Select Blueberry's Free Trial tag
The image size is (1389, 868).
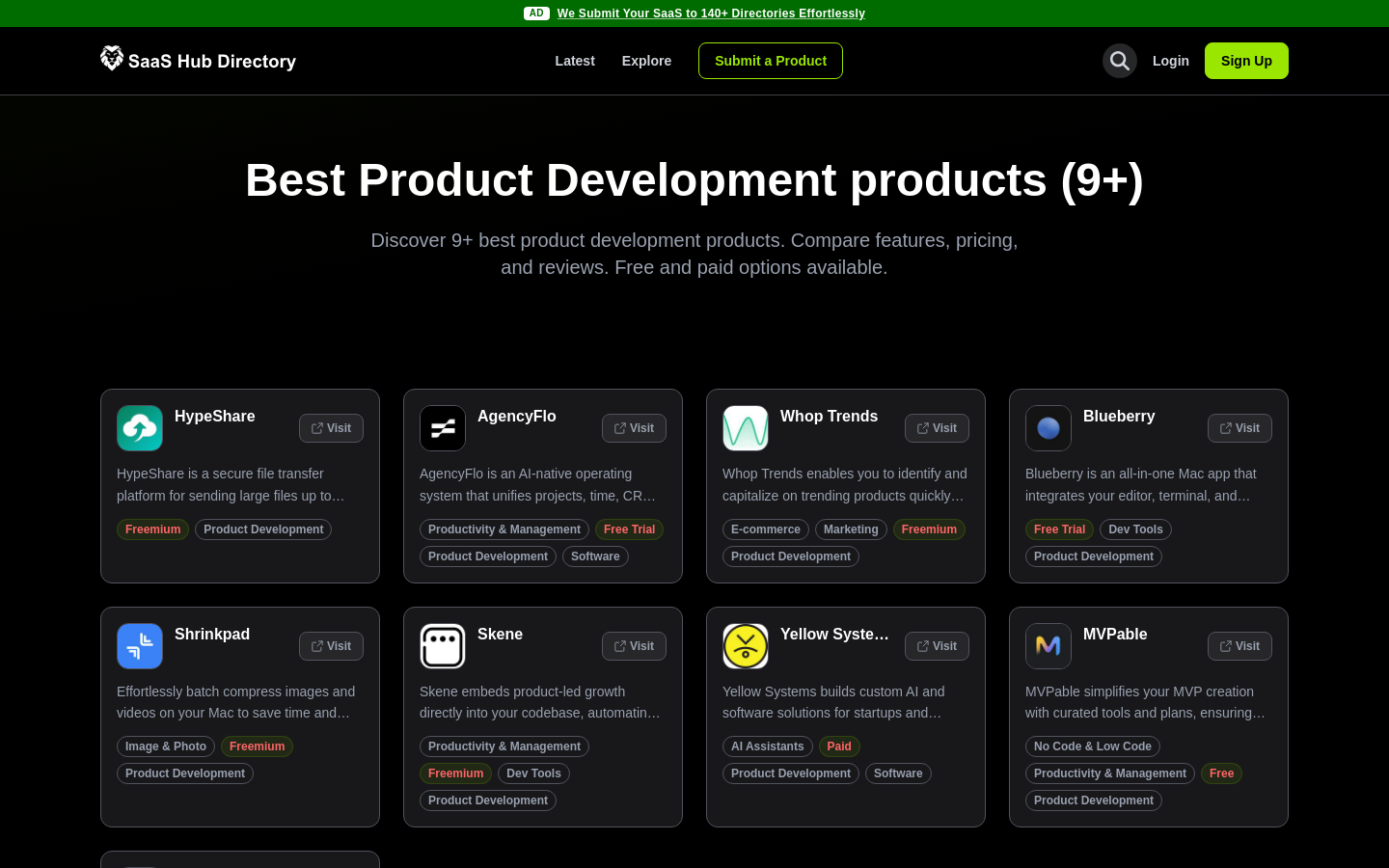tap(1059, 529)
